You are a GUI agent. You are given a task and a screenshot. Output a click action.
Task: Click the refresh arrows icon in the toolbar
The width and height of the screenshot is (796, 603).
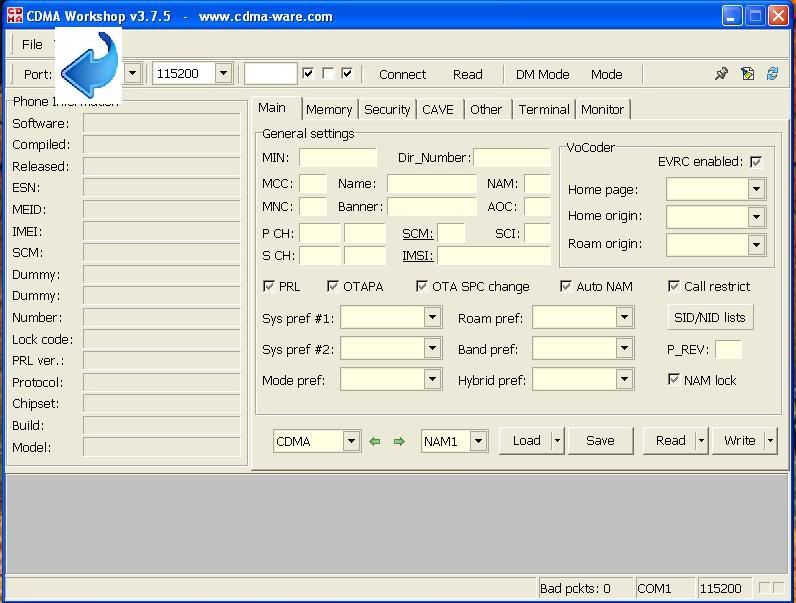(772, 74)
